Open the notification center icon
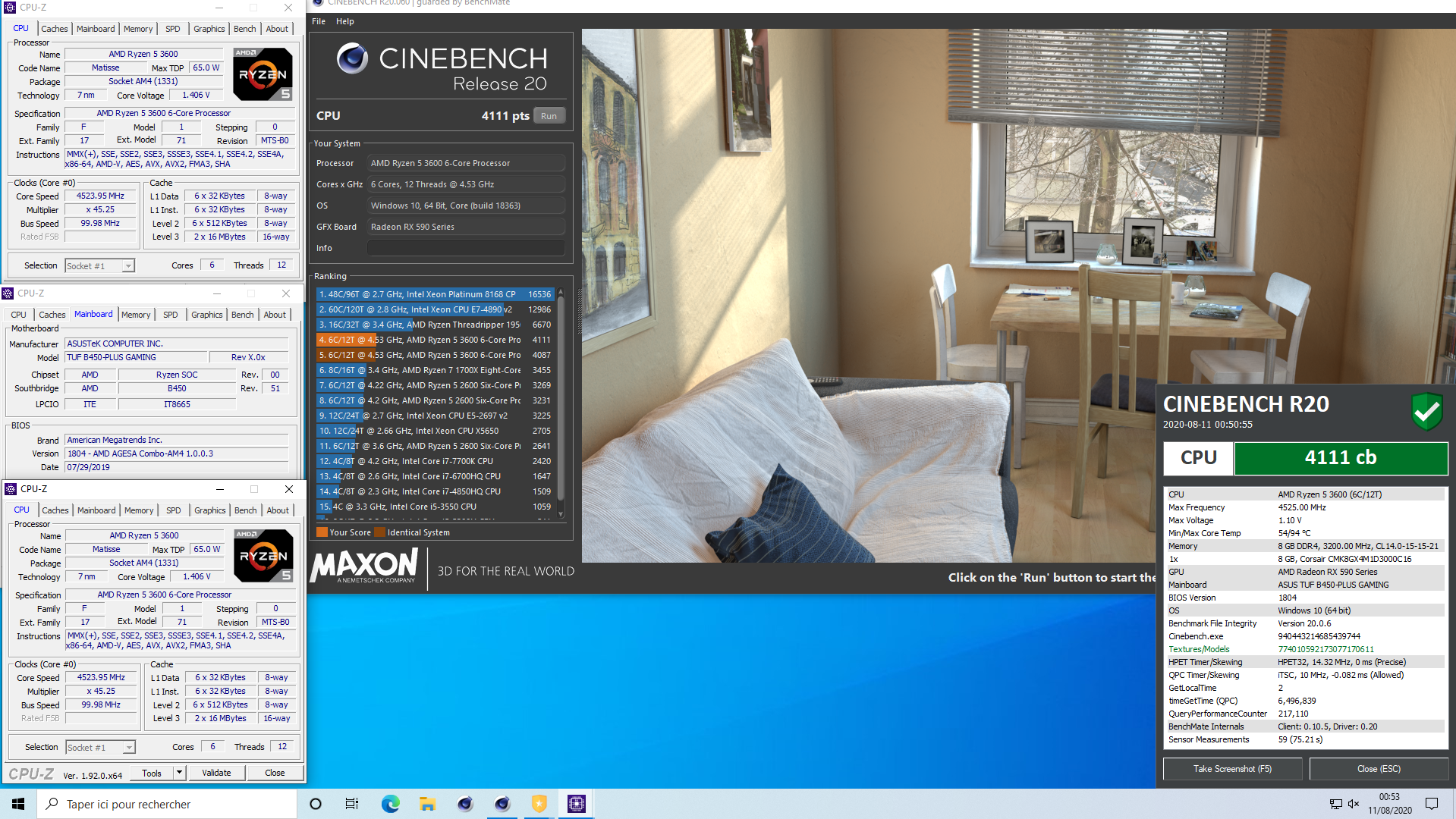 [x=1432, y=804]
